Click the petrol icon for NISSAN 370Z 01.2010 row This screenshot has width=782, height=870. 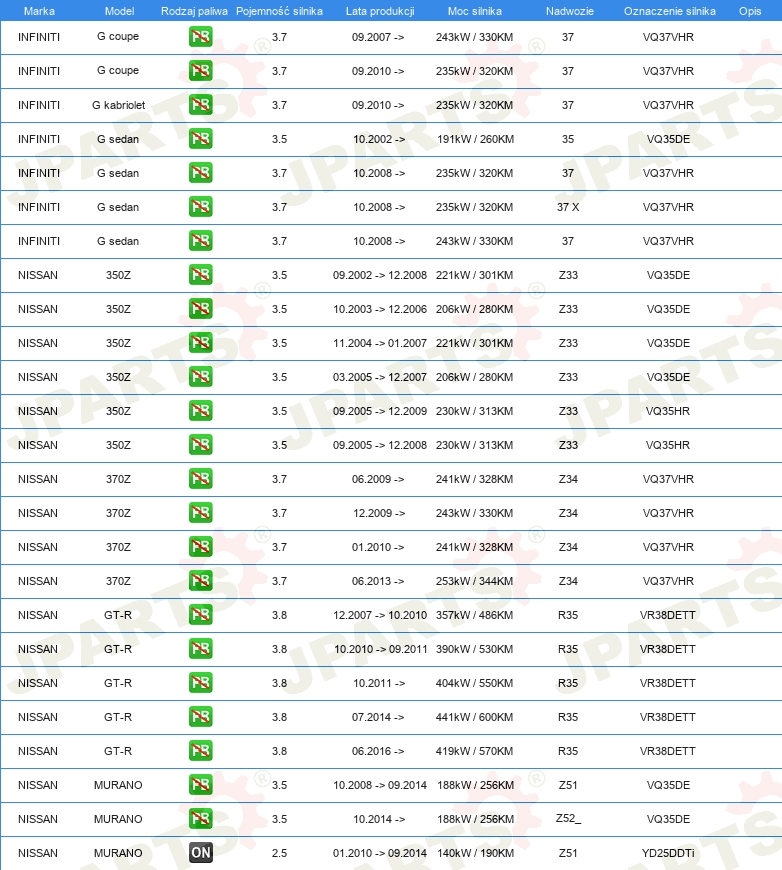coord(200,547)
